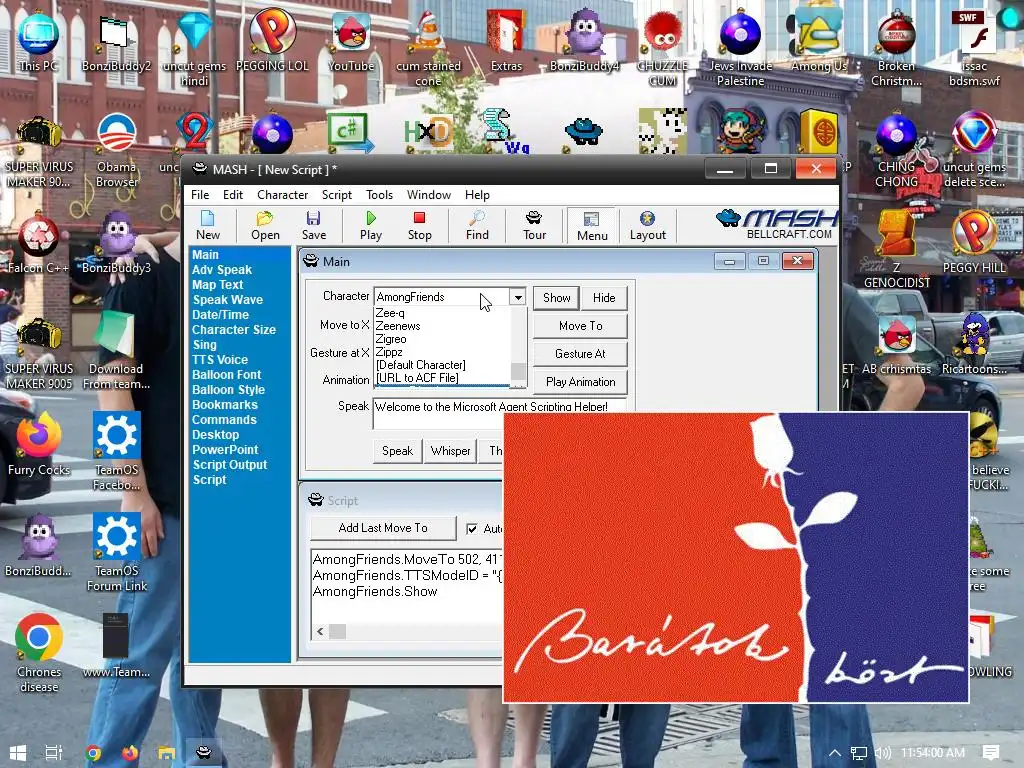Select the PEGGING LOL desktop icon

tap(272, 42)
